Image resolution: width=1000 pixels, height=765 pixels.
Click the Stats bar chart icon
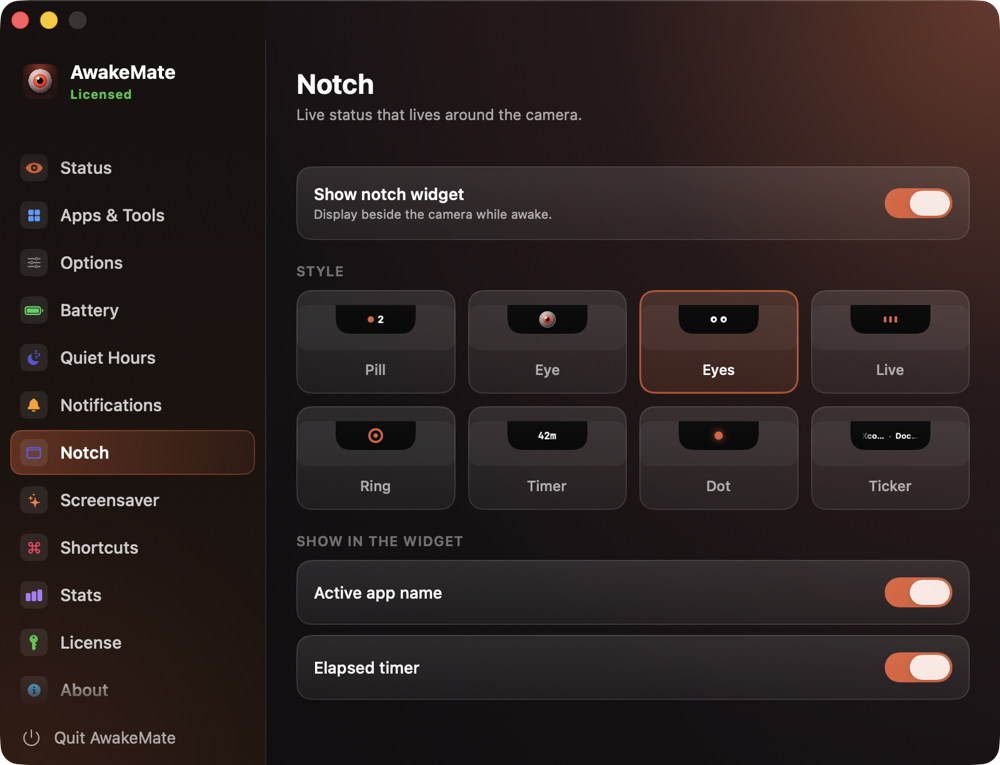[x=34, y=595]
